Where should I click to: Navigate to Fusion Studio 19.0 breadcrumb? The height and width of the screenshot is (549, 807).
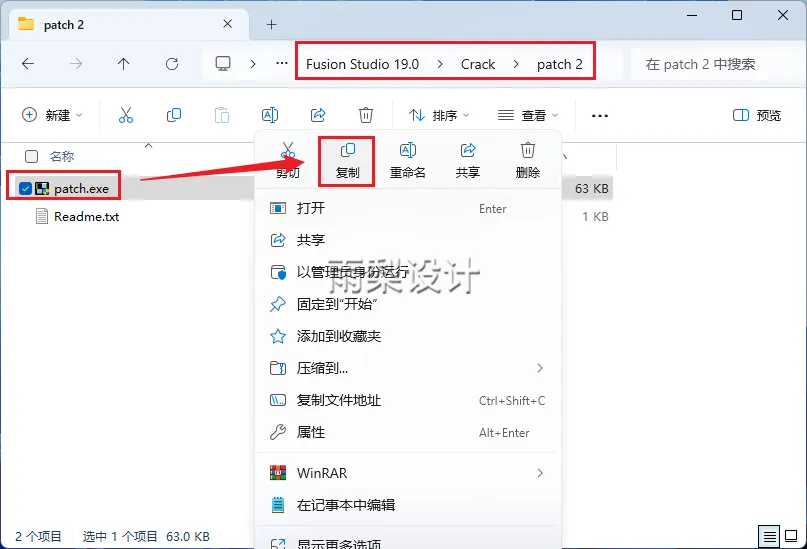coord(362,64)
